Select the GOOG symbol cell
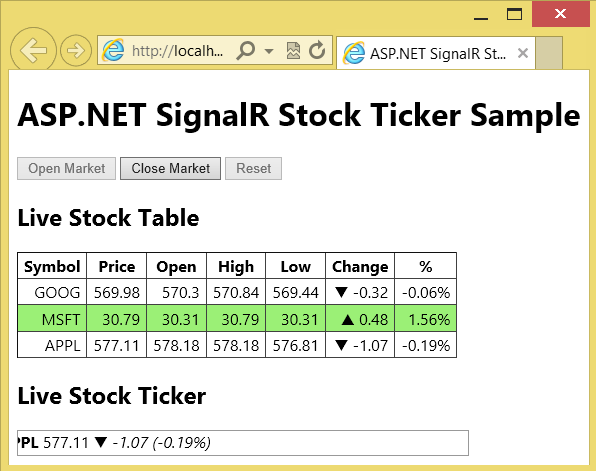The image size is (596, 471). pos(52,292)
